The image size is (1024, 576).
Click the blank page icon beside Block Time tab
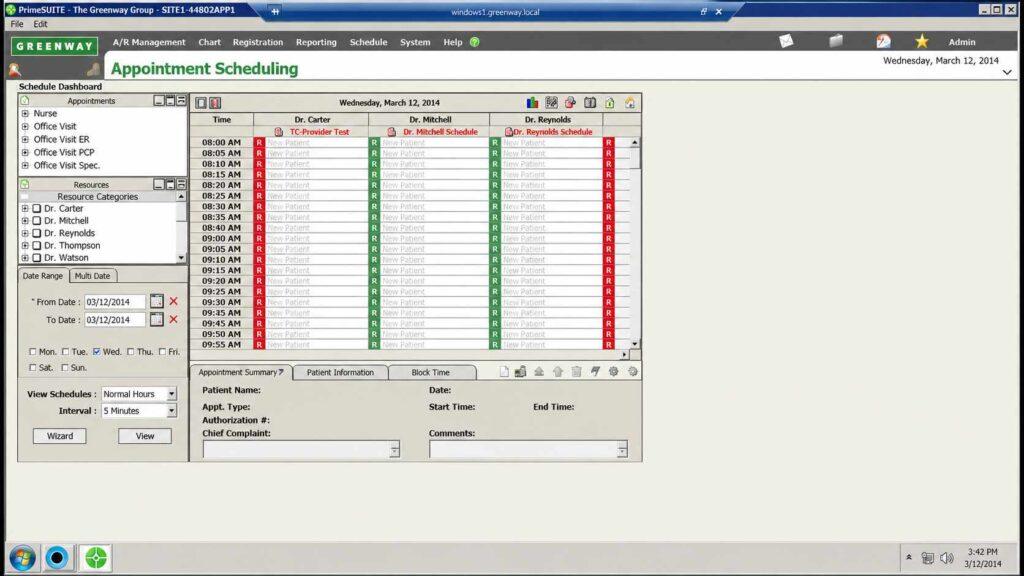pos(504,372)
